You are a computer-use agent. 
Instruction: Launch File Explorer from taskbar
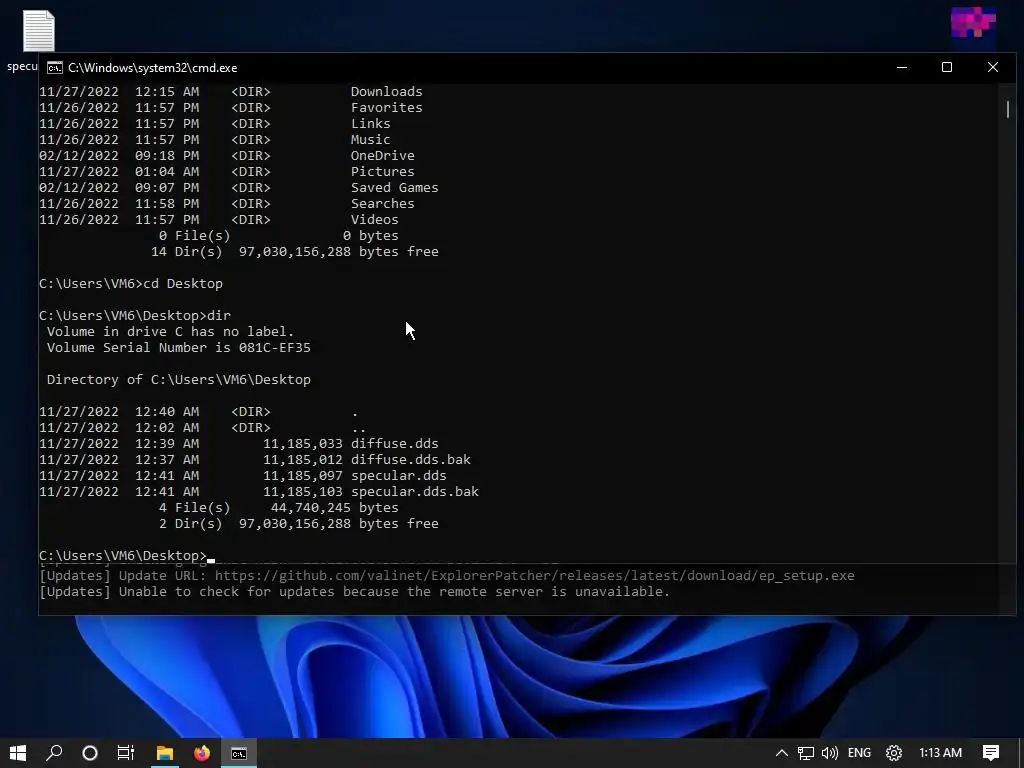coord(165,753)
